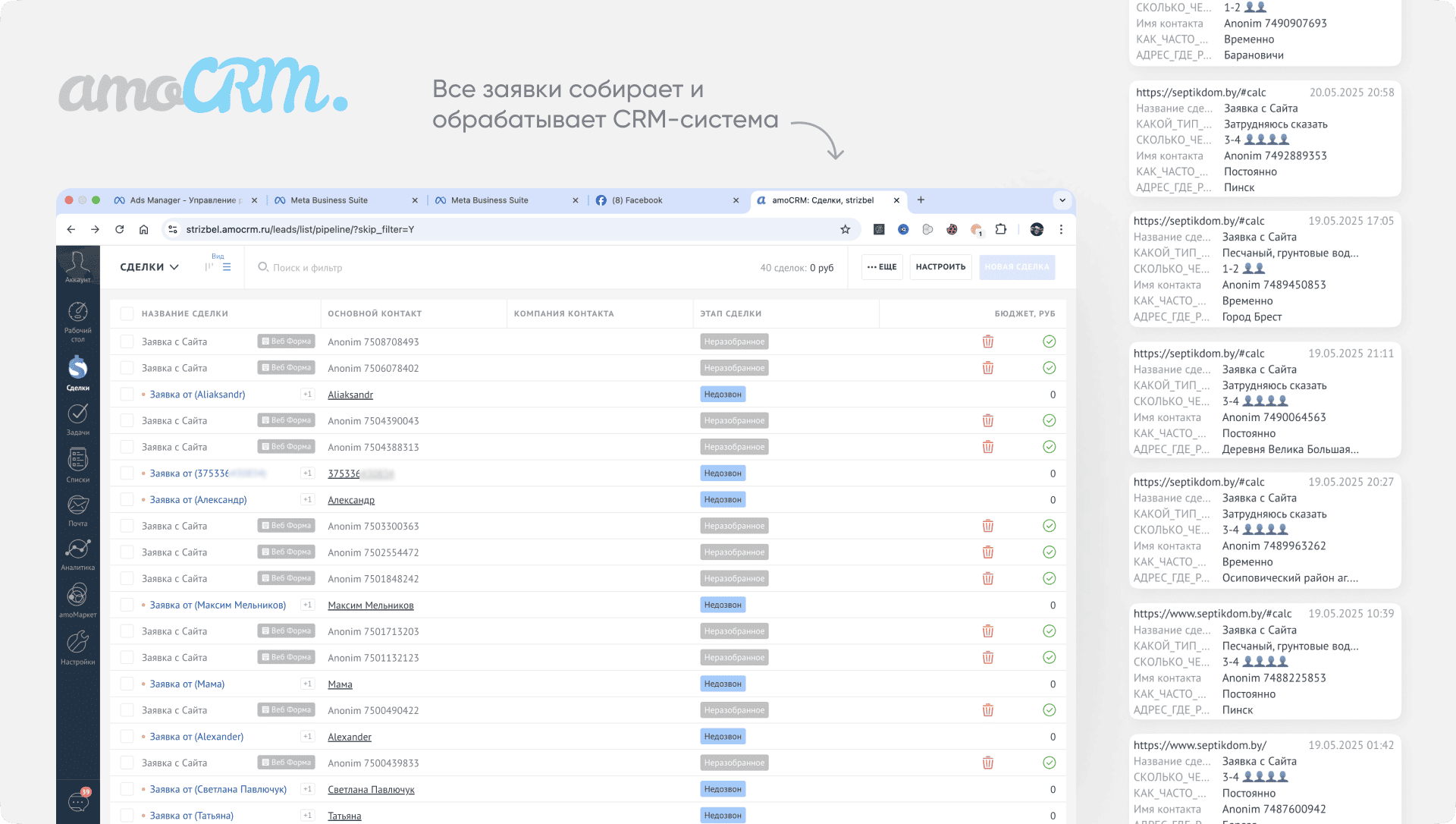Tick checkbox for Заявка от (Aliaksandr)

click(x=127, y=395)
